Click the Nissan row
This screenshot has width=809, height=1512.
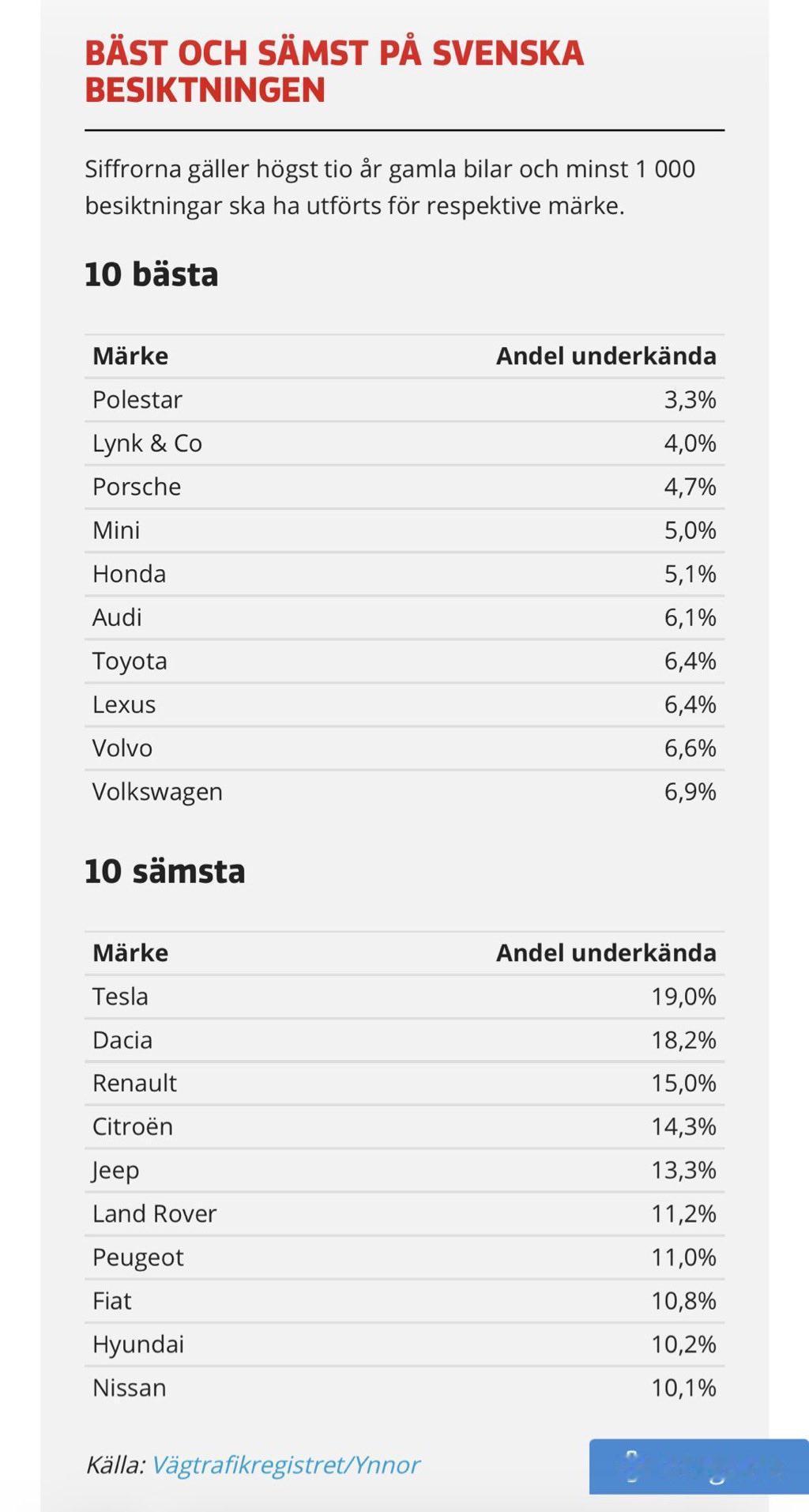(x=404, y=1387)
